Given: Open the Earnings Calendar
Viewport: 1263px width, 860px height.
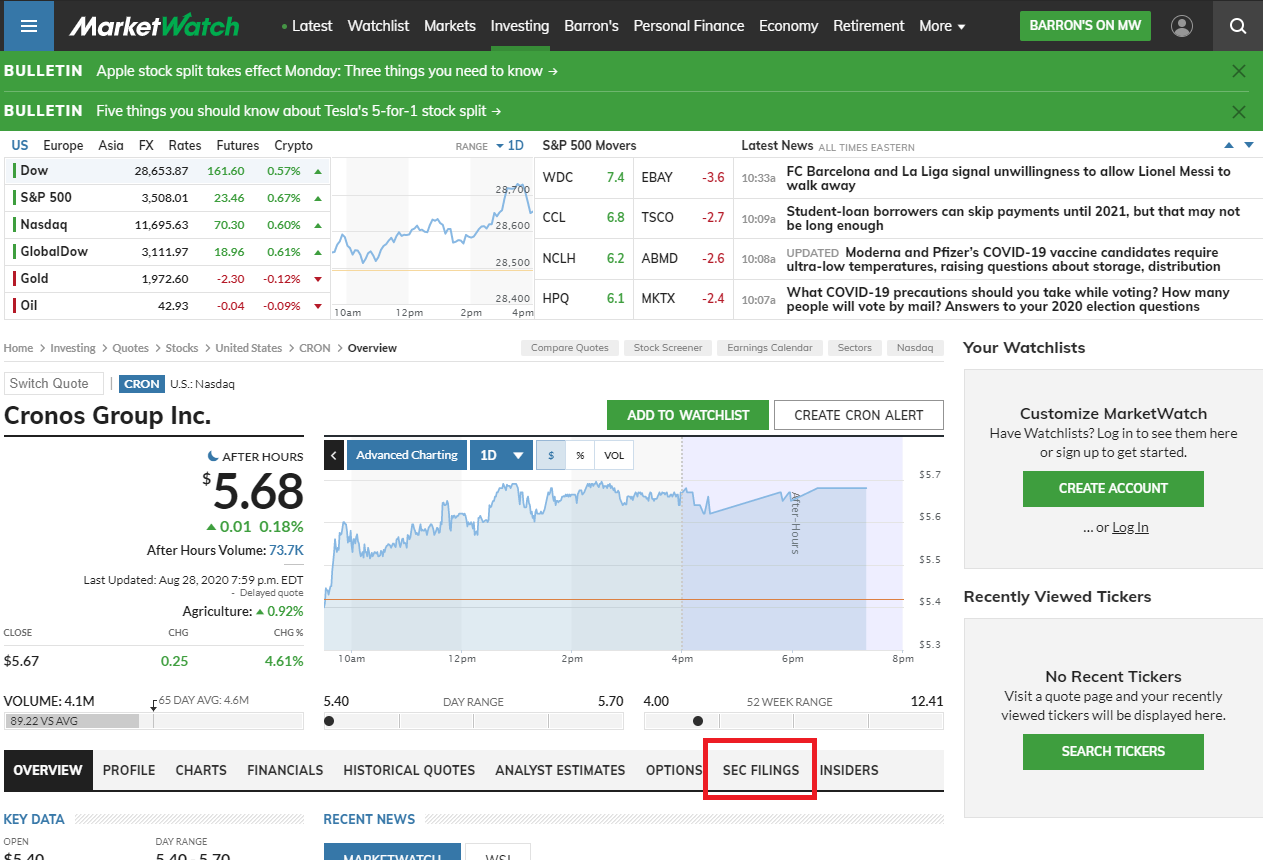Looking at the screenshot, I should coord(770,348).
